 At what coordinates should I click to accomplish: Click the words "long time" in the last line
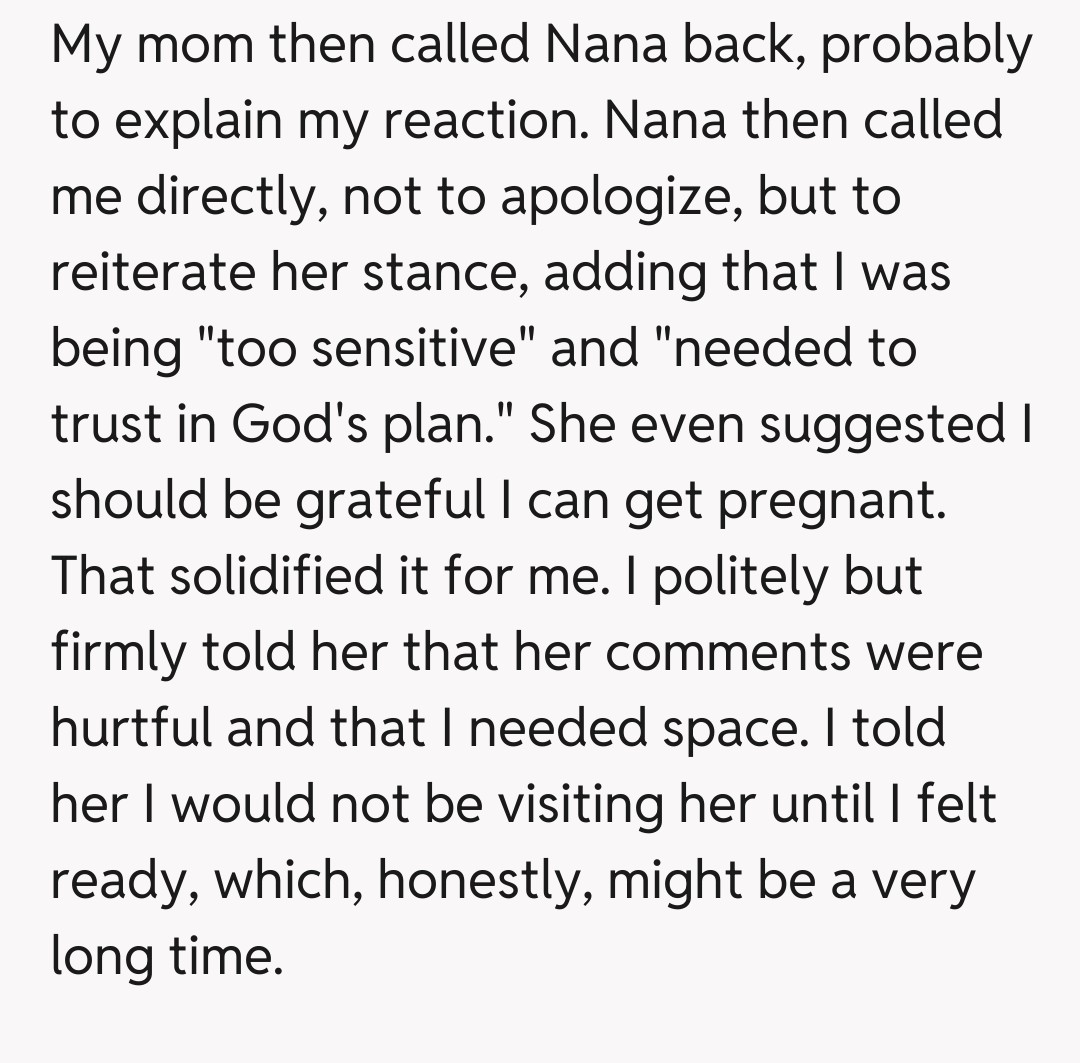pyautogui.click(x=161, y=955)
